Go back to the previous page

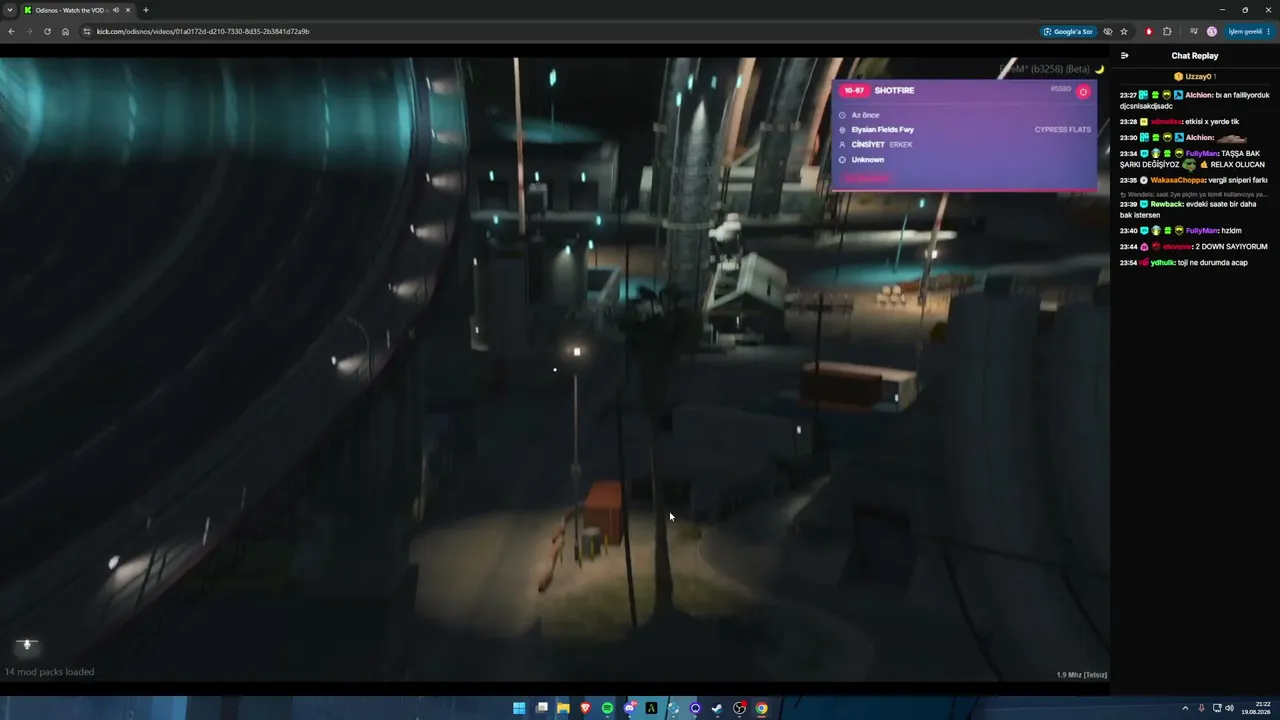(x=11, y=31)
